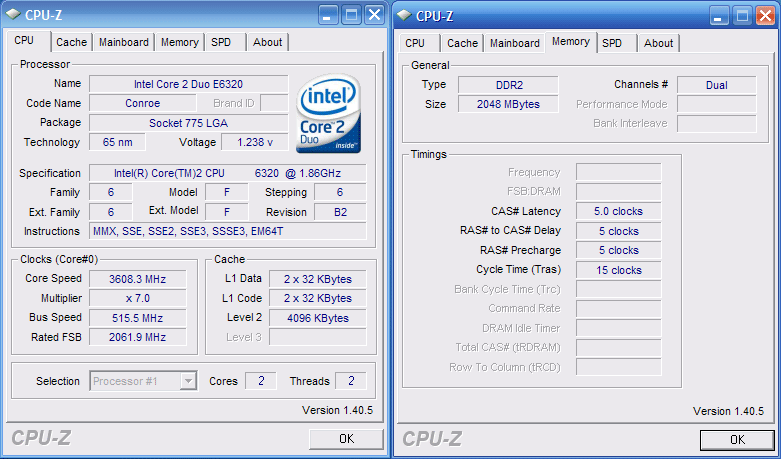The image size is (781, 459).
Task: Click the 65 nm technology value
Action: 118,142
